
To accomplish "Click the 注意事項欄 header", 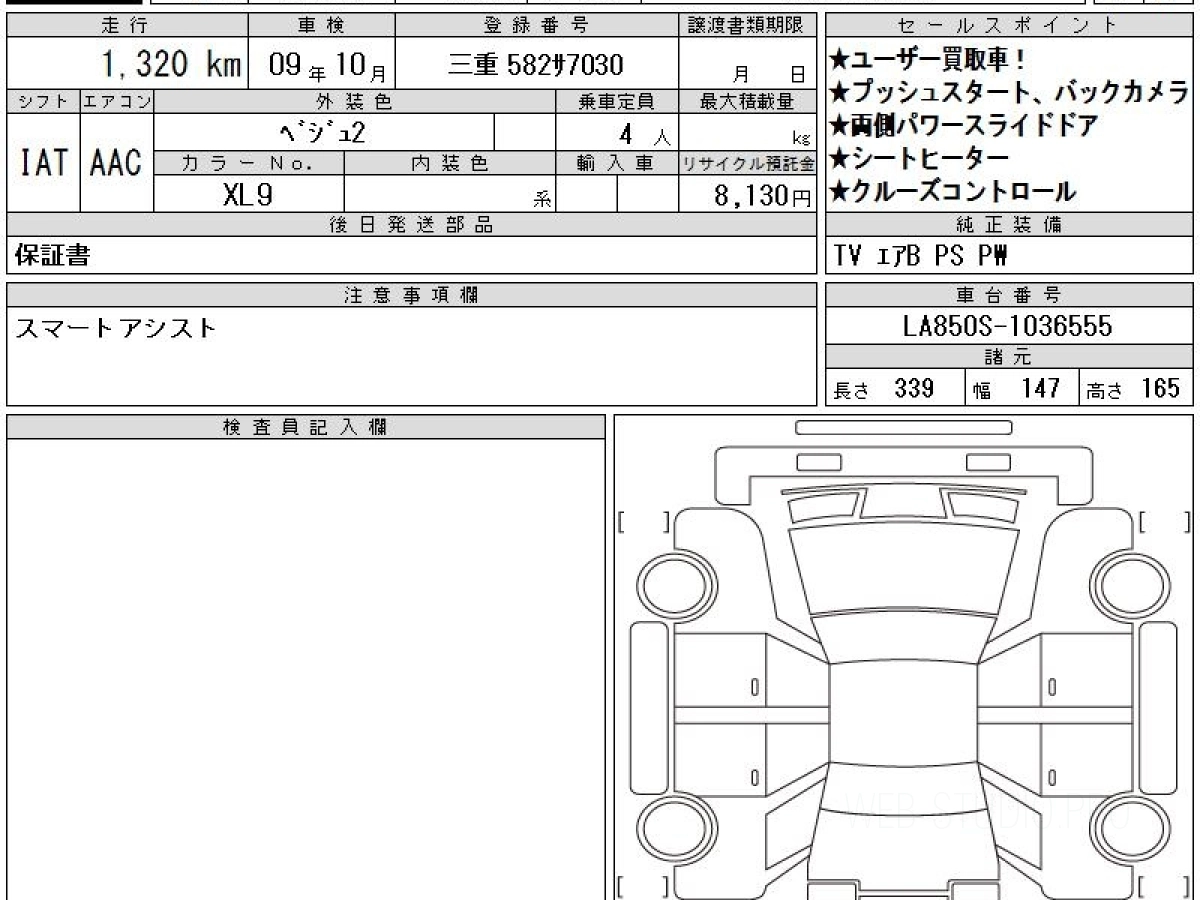I will [x=411, y=295].
